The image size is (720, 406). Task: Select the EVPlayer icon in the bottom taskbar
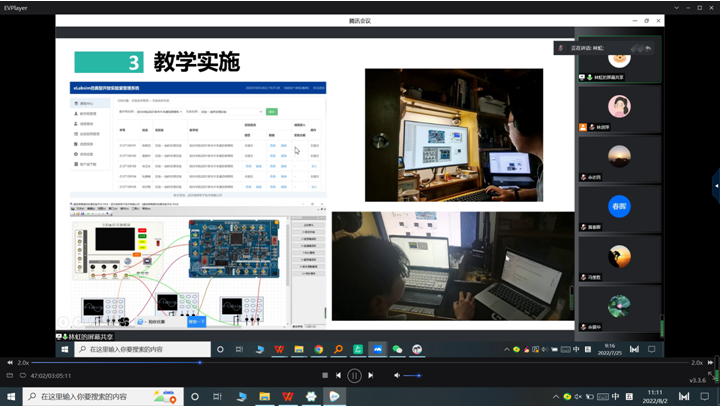point(334,396)
